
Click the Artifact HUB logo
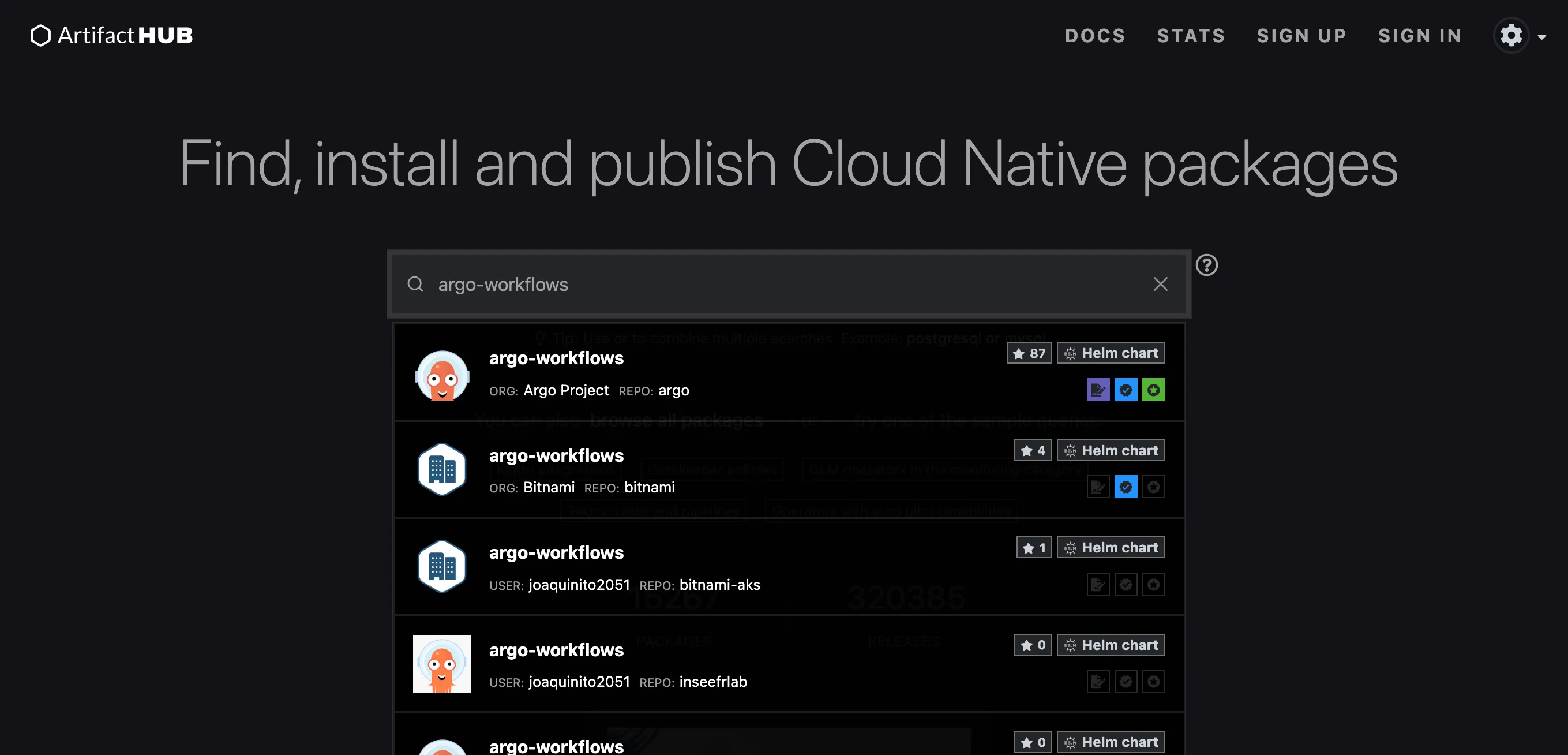tap(111, 35)
